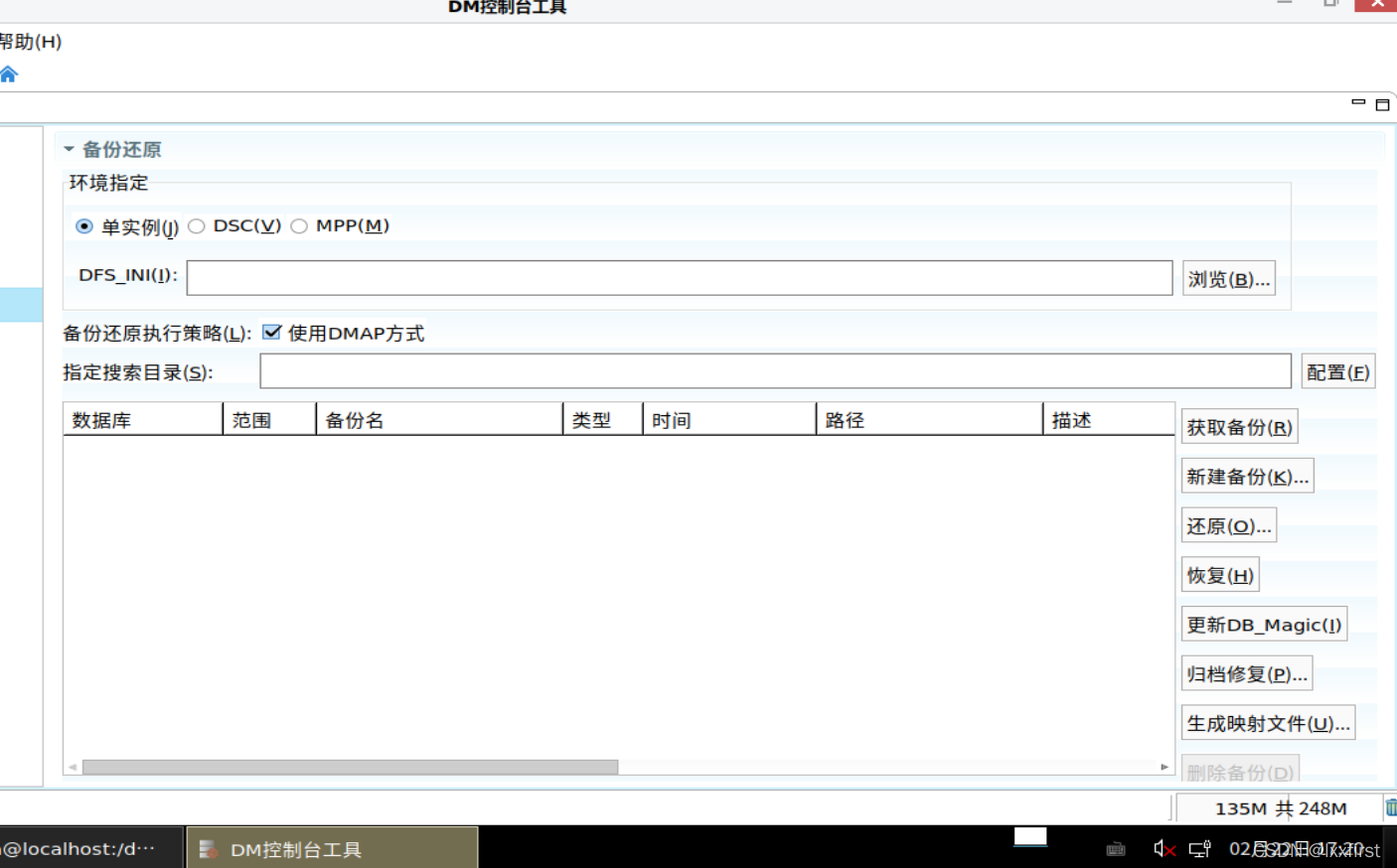This screenshot has width=1397, height=868.
Task: Click 归档修复(P)... button
Action: coord(1247,674)
